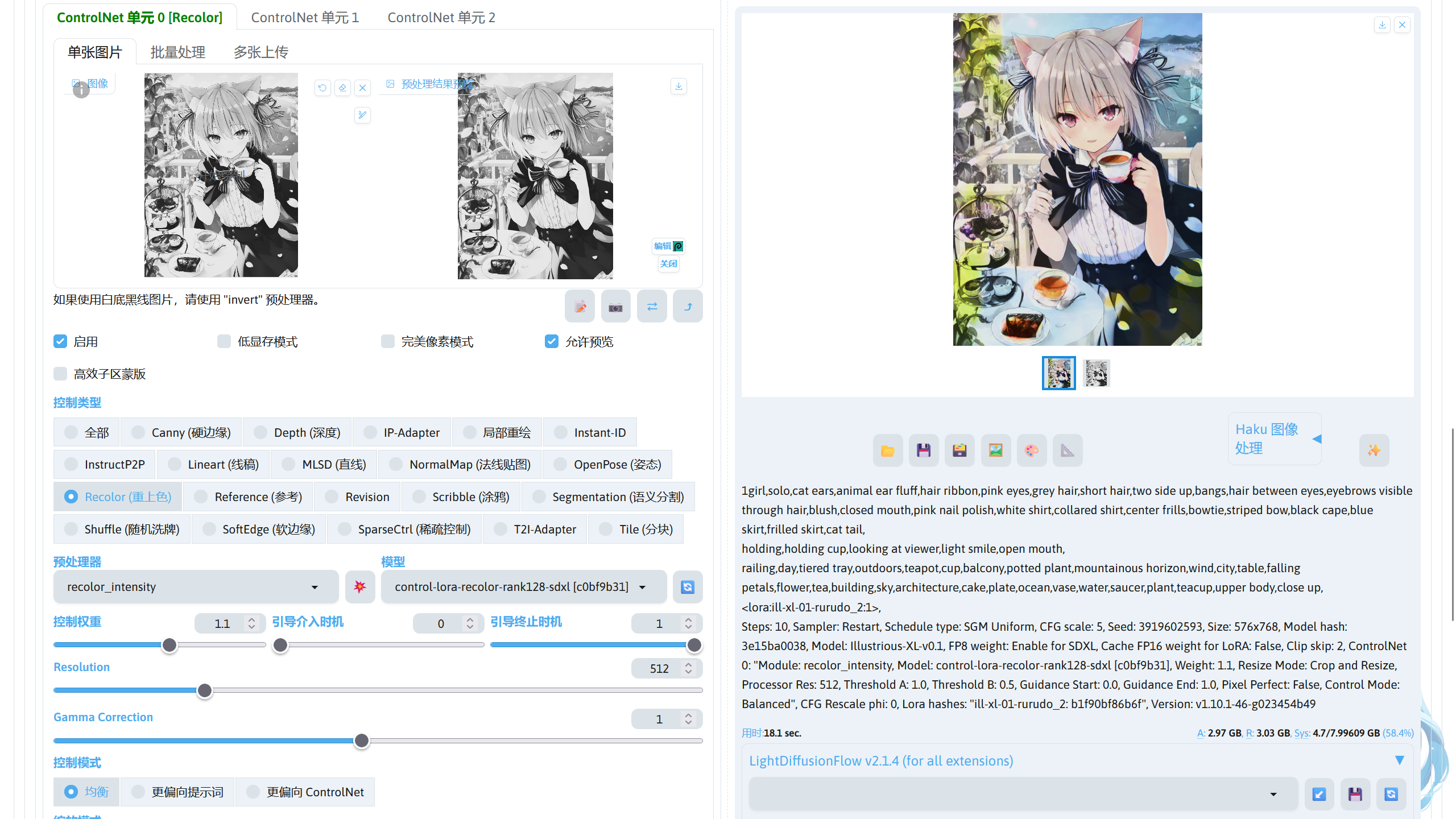Open the output folder icon under the result
Screen dimensions: 1456x819
coord(887,450)
